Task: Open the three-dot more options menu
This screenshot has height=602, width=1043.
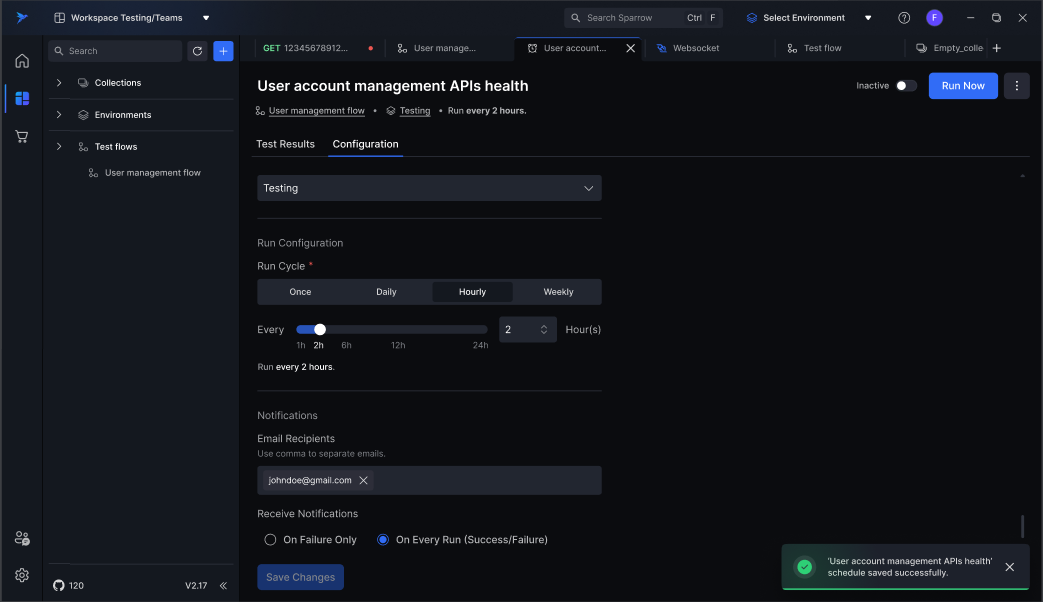Action: [1016, 86]
